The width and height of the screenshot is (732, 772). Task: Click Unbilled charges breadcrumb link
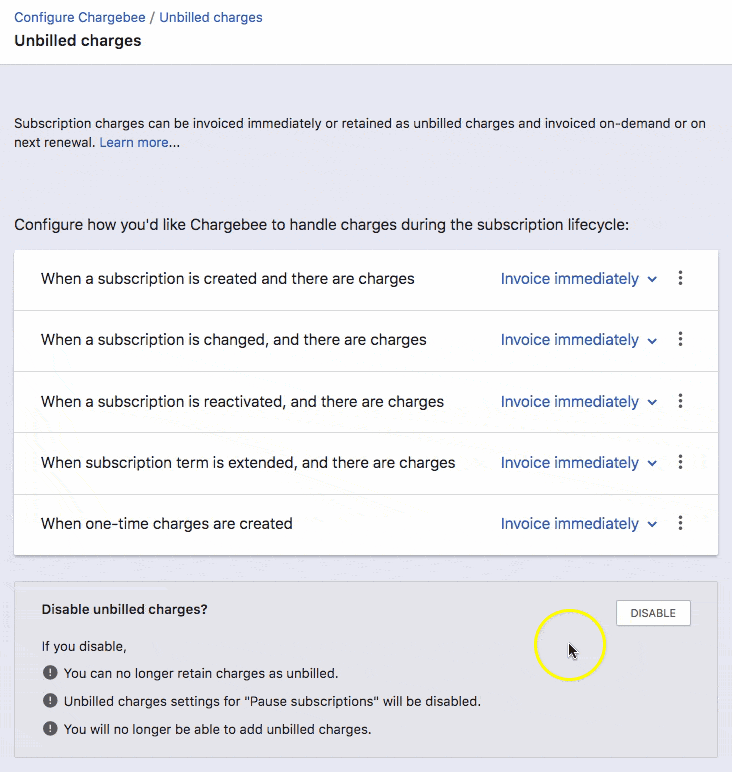(211, 18)
